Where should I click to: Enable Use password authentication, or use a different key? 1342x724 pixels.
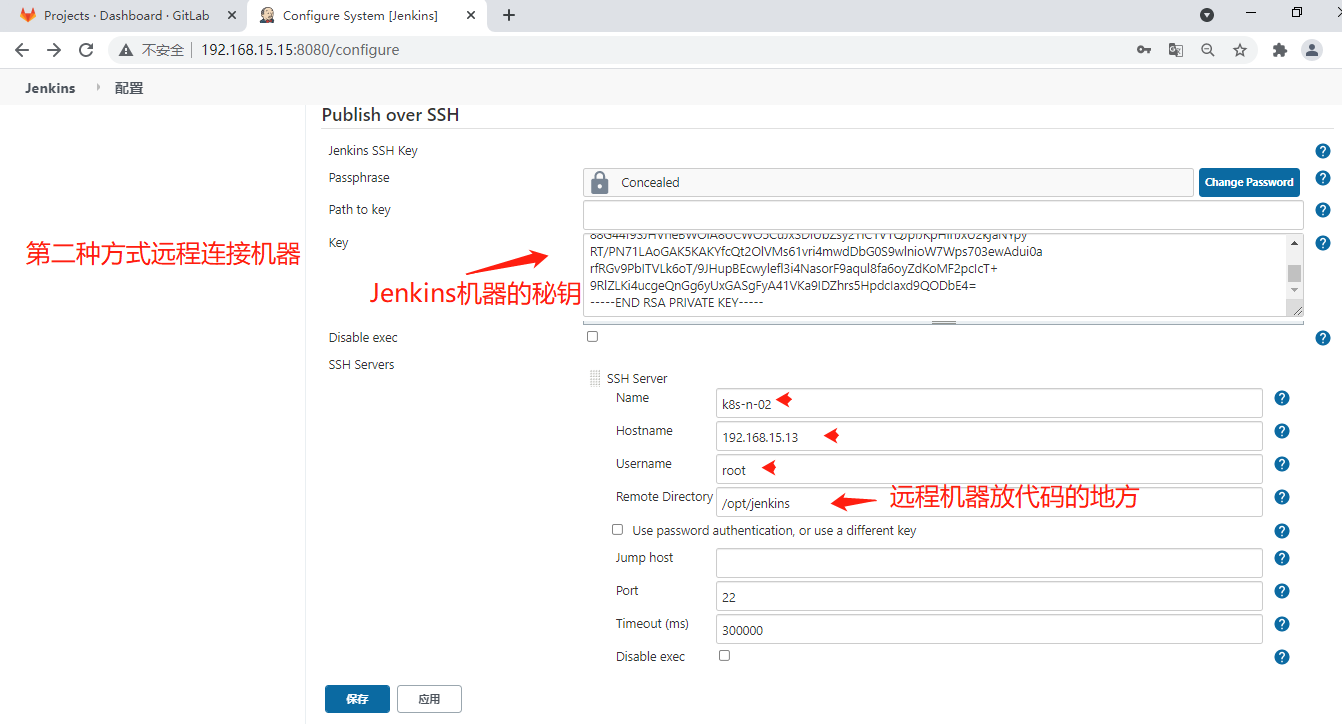[x=617, y=530]
